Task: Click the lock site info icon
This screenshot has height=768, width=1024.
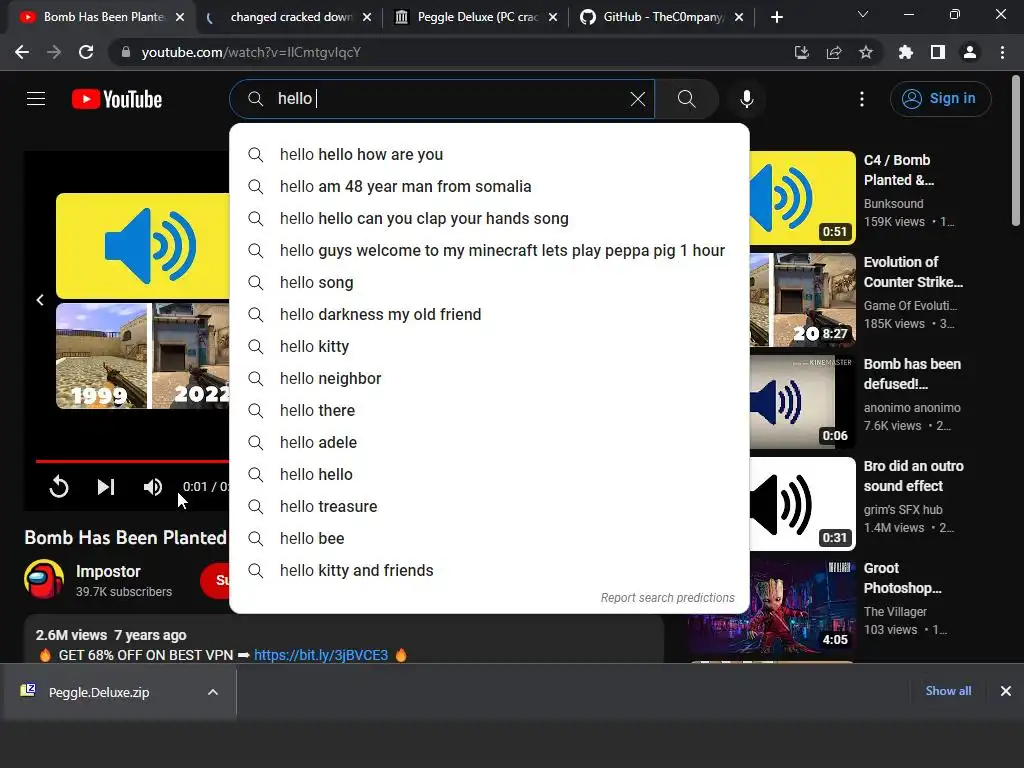Action: click(125, 52)
